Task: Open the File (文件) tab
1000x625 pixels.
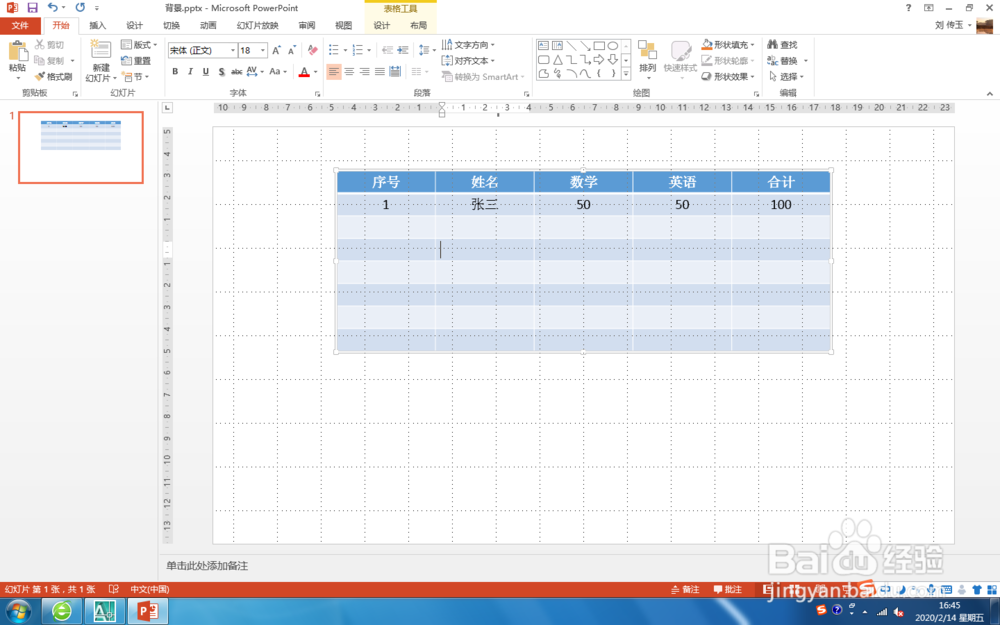Action: point(20,26)
